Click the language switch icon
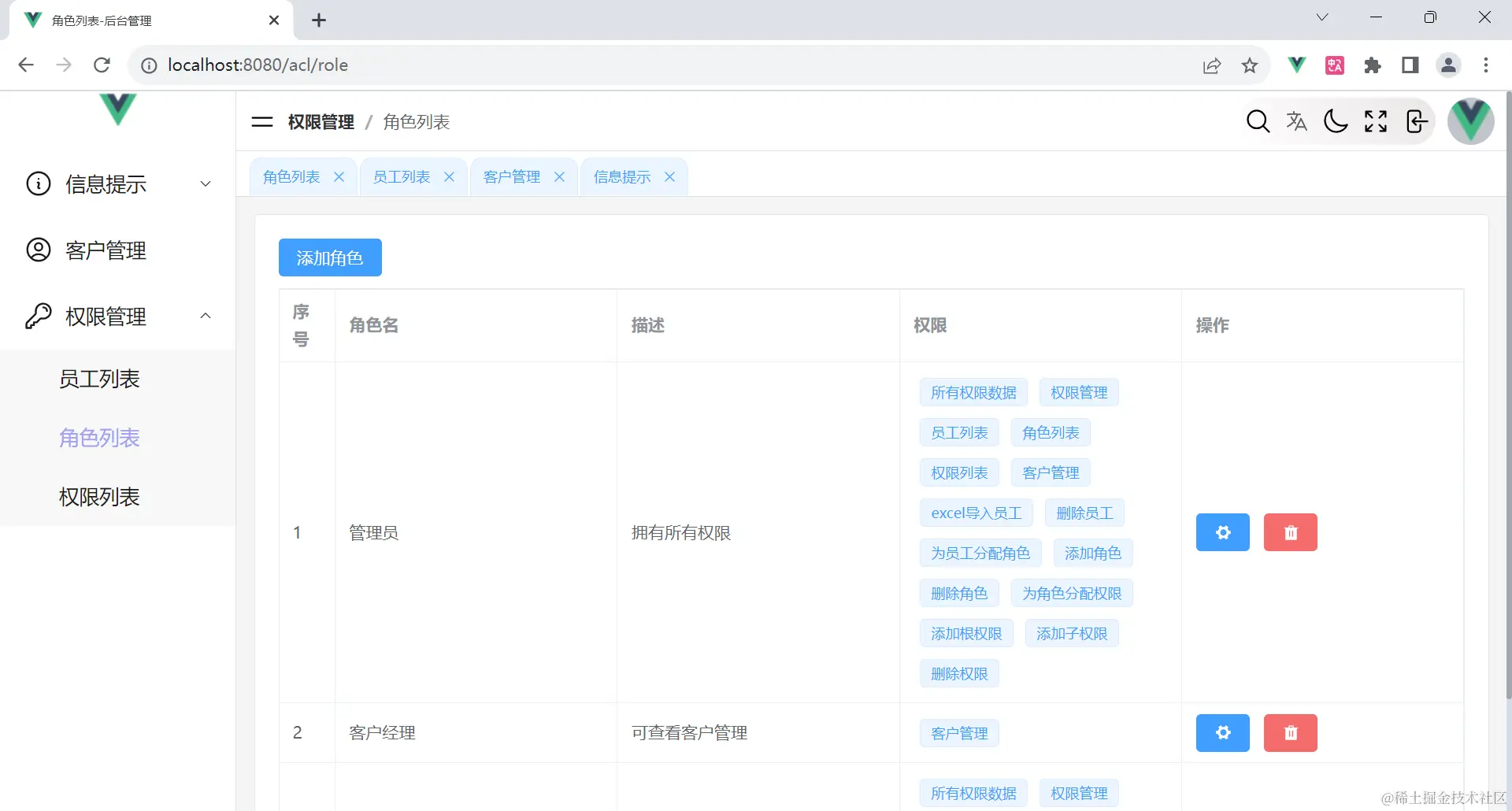This screenshot has height=811, width=1512. pos(1297,121)
